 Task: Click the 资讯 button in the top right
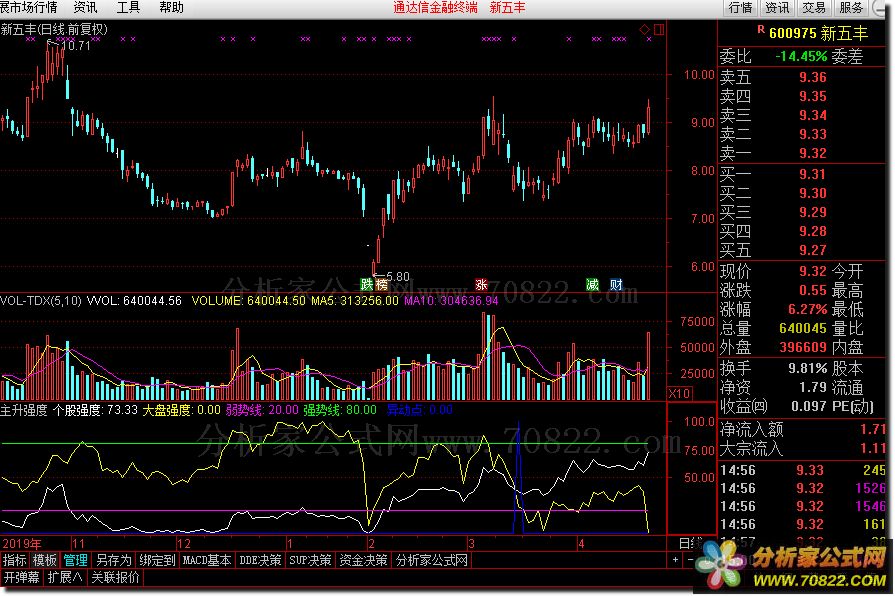pos(777,7)
